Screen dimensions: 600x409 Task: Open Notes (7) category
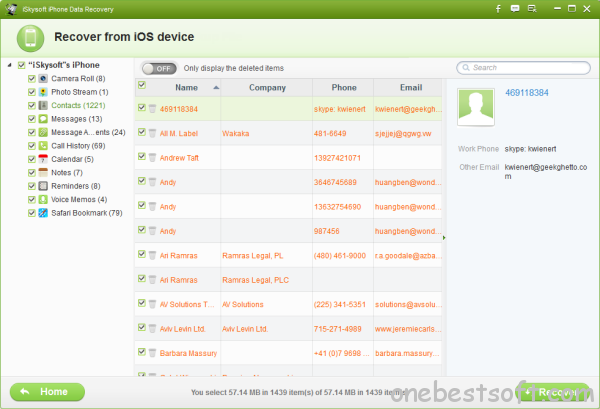click(67, 173)
